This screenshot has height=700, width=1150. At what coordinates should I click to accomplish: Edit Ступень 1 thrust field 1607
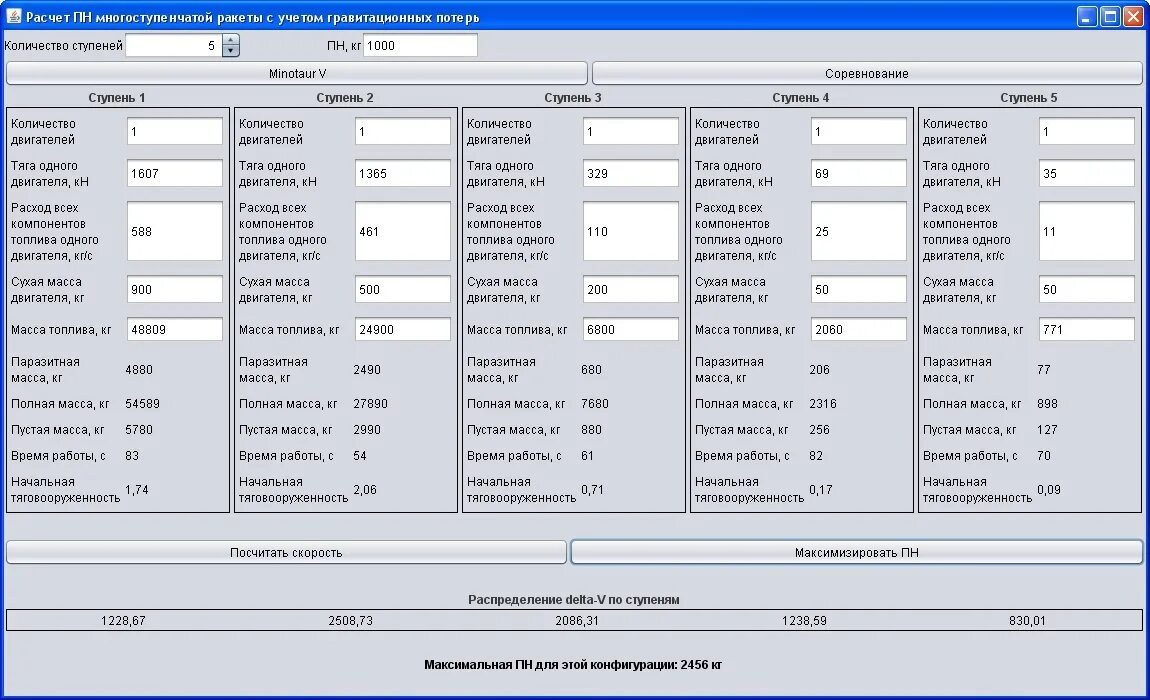[x=175, y=173]
